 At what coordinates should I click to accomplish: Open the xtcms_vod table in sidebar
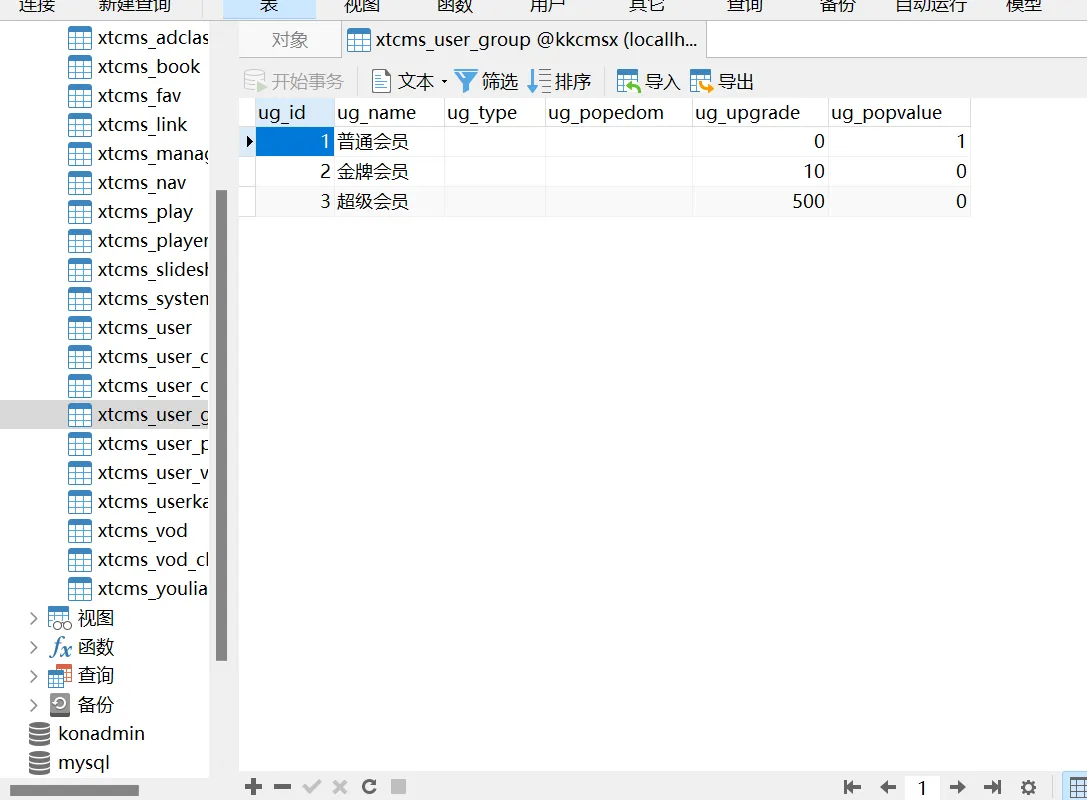[142, 531]
